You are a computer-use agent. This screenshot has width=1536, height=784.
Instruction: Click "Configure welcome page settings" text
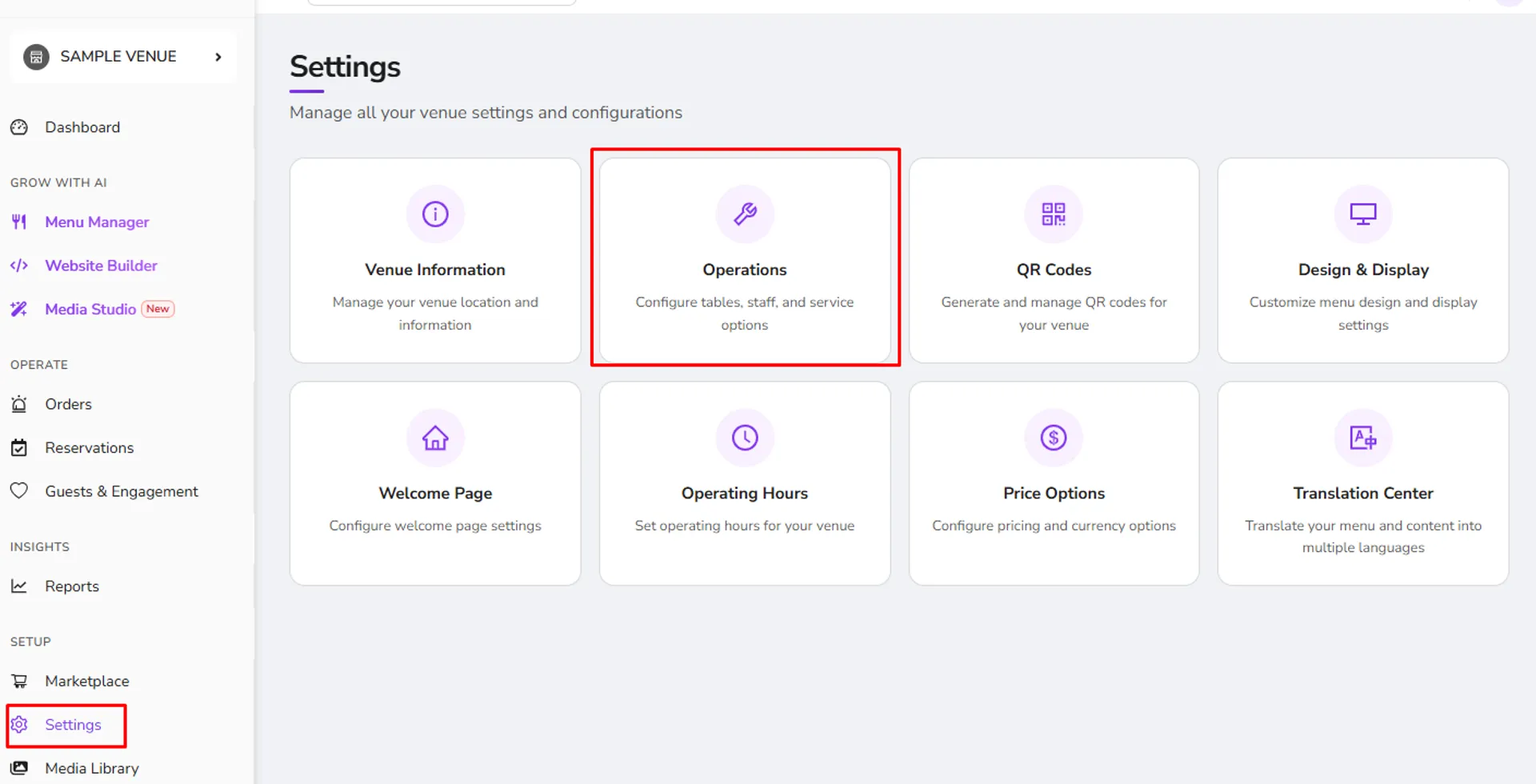point(435,526)
